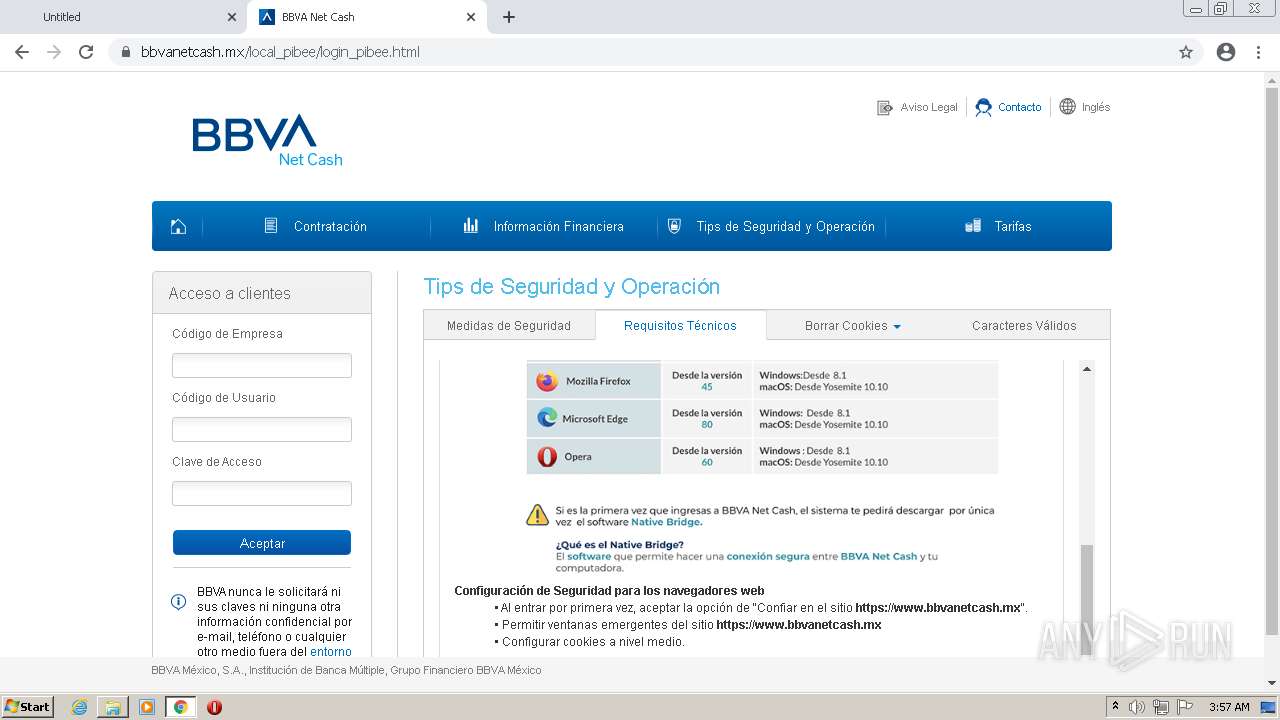The image size is (1280, 720).
Task: Open the Aviso Legal link
Action: point(929,107)
